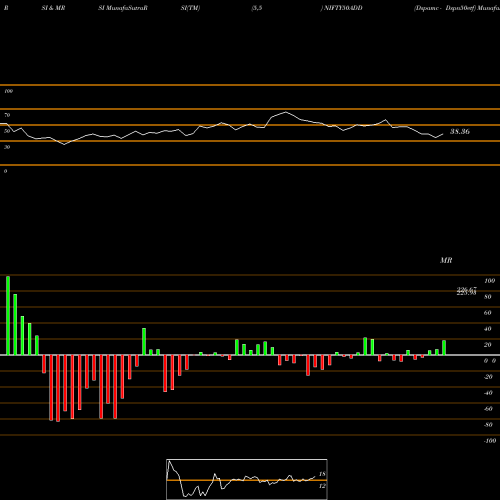
Task: Click the peak of the RSI line
Action: pyautogui.click(x=286, y=112)
